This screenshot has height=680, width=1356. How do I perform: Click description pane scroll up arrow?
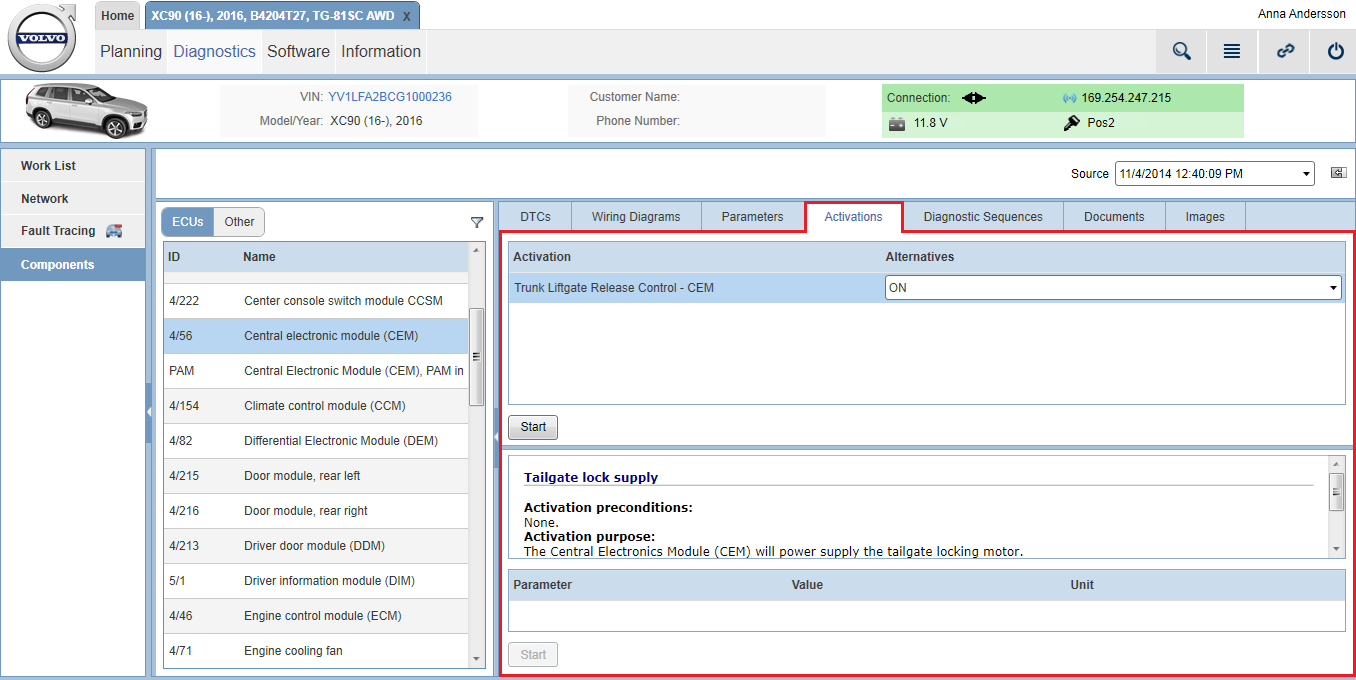[x=1337, y=464]
